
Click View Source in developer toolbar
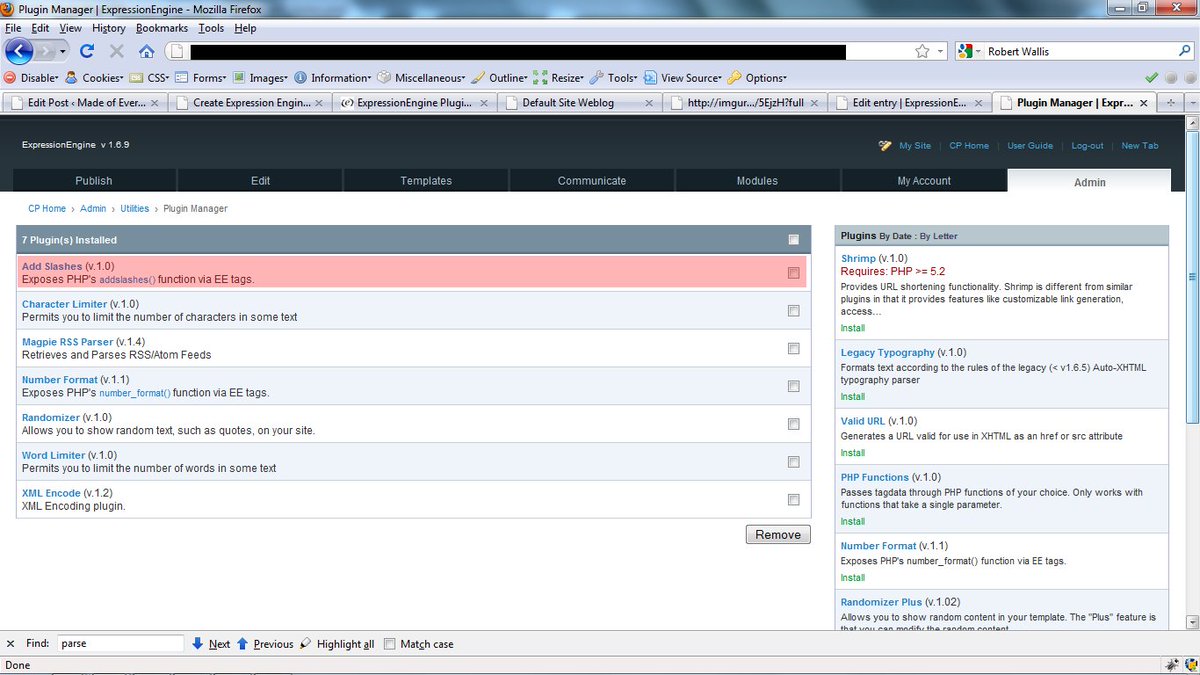tap(684, 77)
